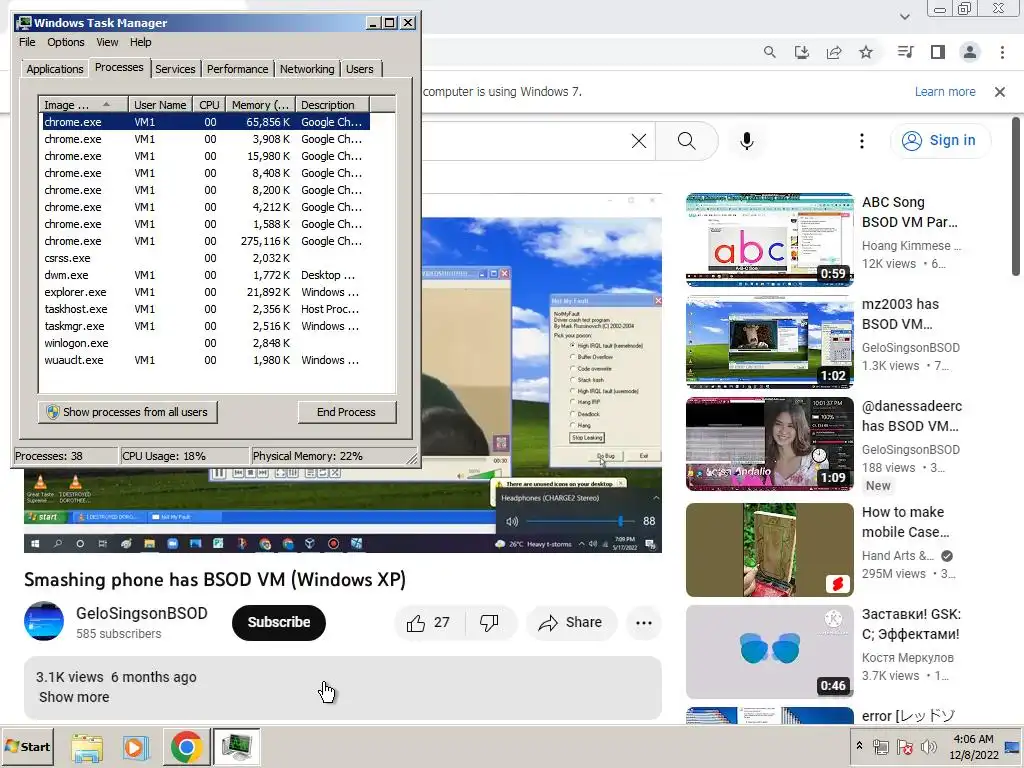Click the page vertical scrollbar
1024x768 pixels.
pos(1016,196)
